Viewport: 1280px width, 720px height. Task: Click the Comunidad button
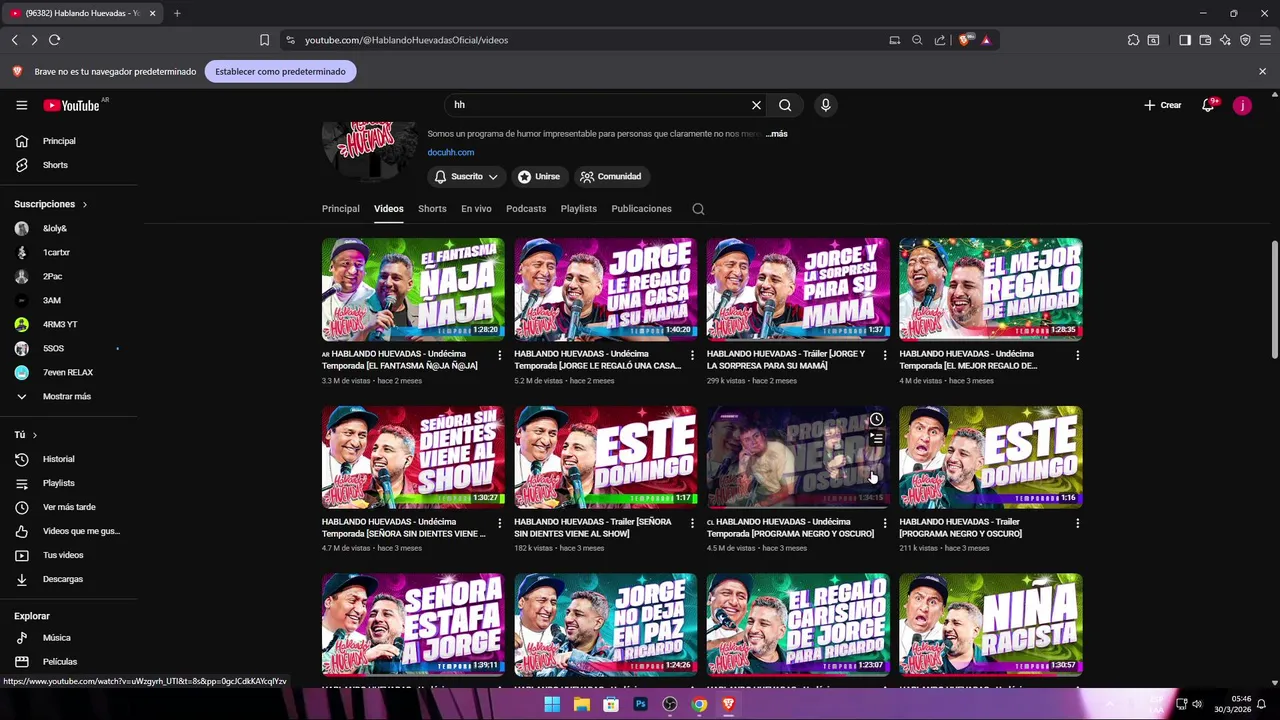click(611, 176)
